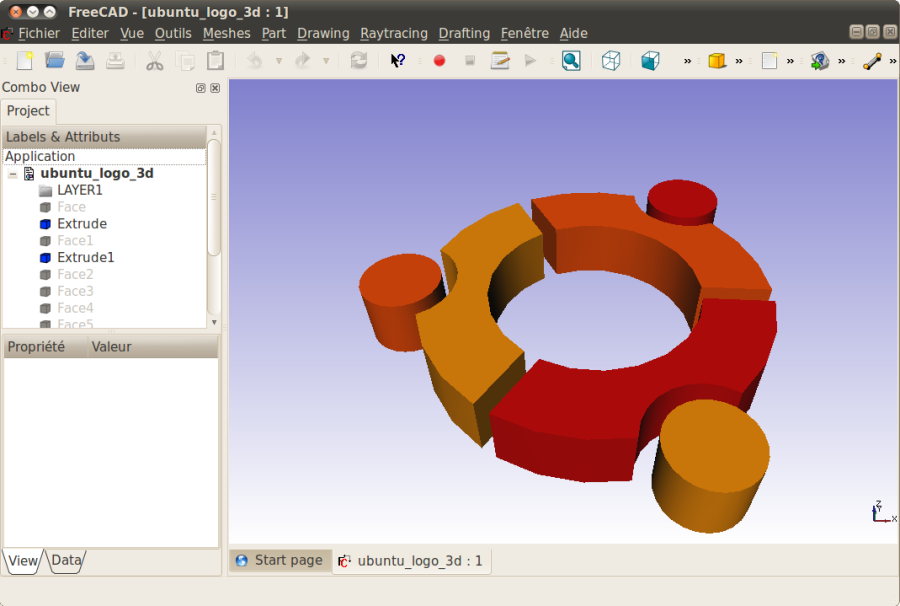Screen dimensions: 900x606
Task: Activate the What's This help cursor
Action: [397, 60]
